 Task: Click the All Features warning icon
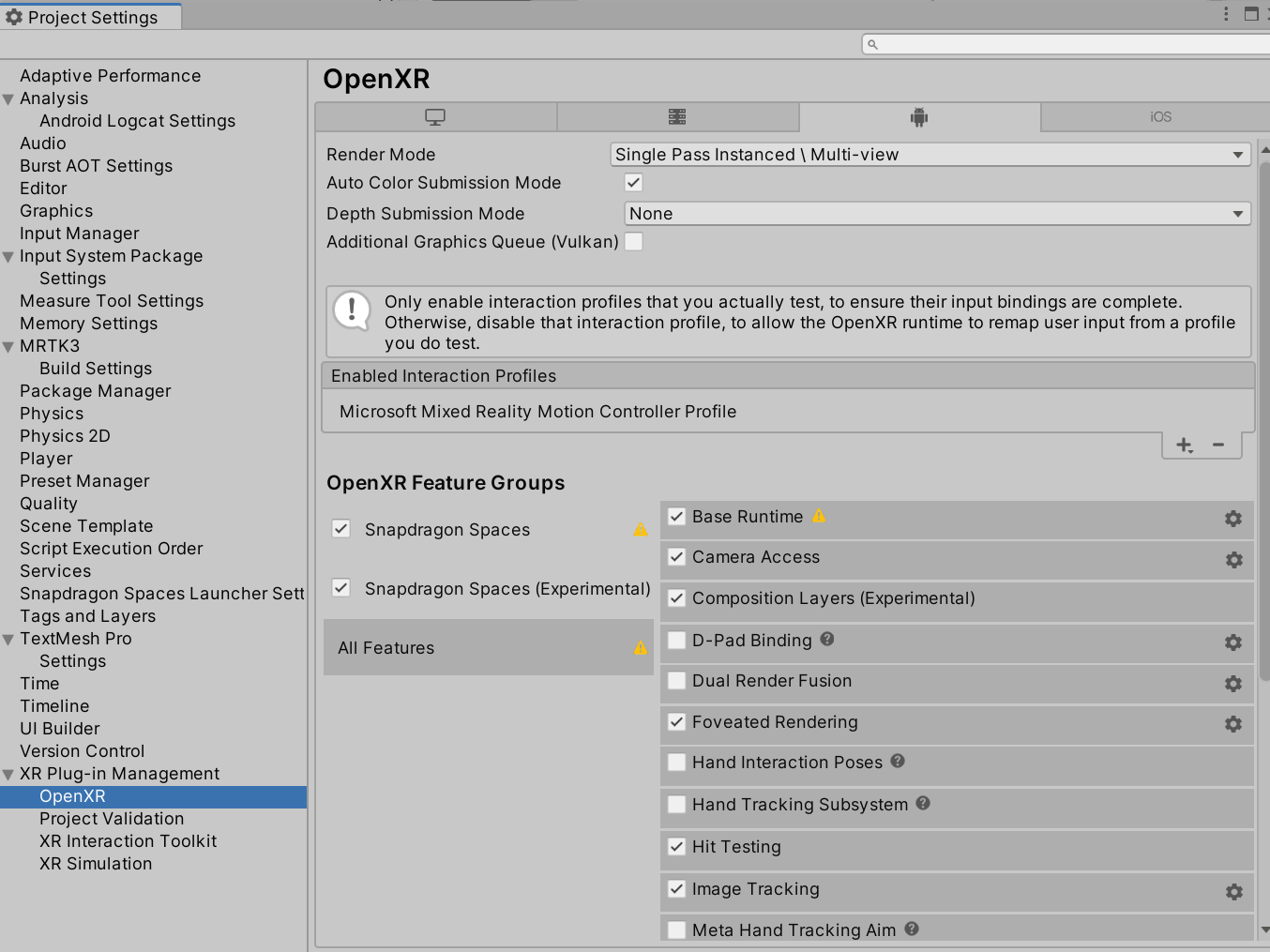click(x=641, y=648)
